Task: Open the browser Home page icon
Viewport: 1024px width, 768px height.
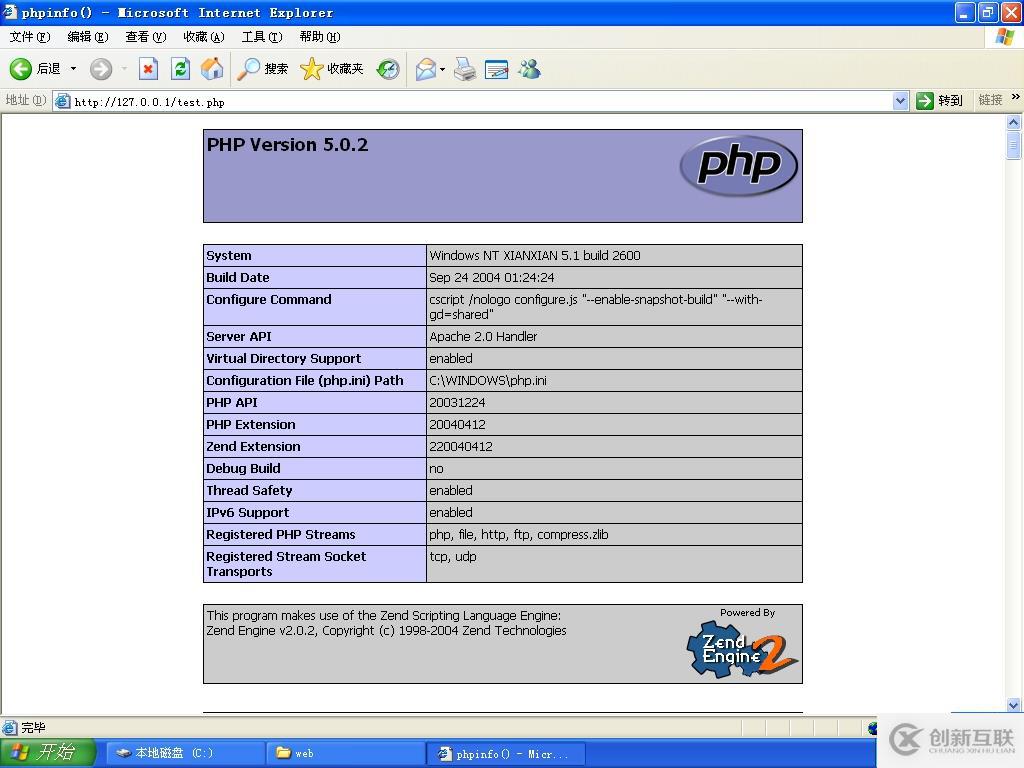Action: coord(210,69)
